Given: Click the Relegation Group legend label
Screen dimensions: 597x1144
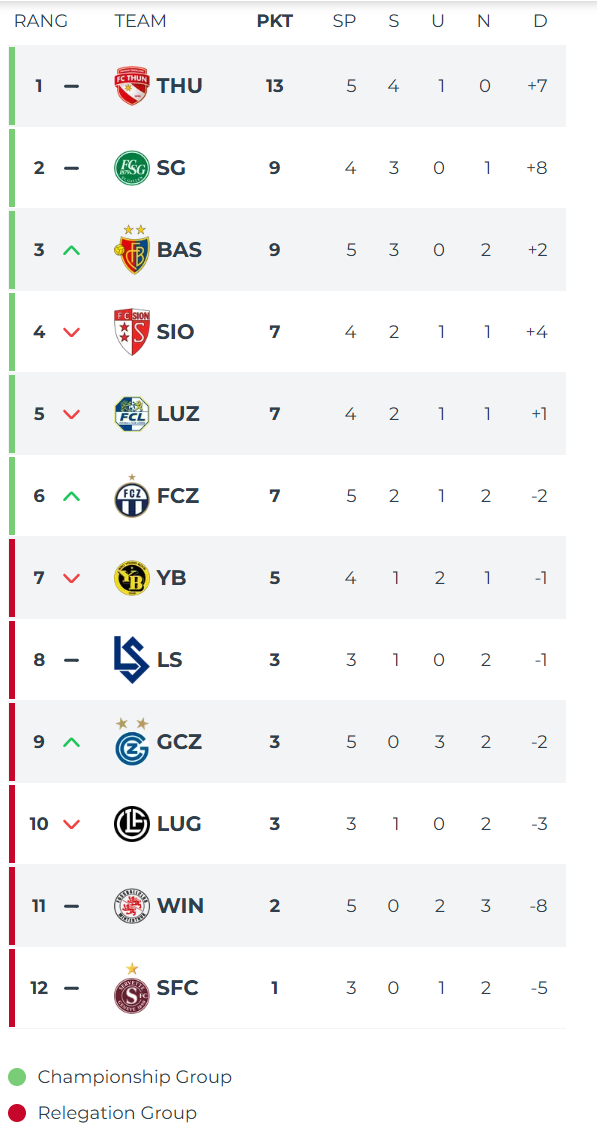Looking at the screenshot, I should (118, 1113).
